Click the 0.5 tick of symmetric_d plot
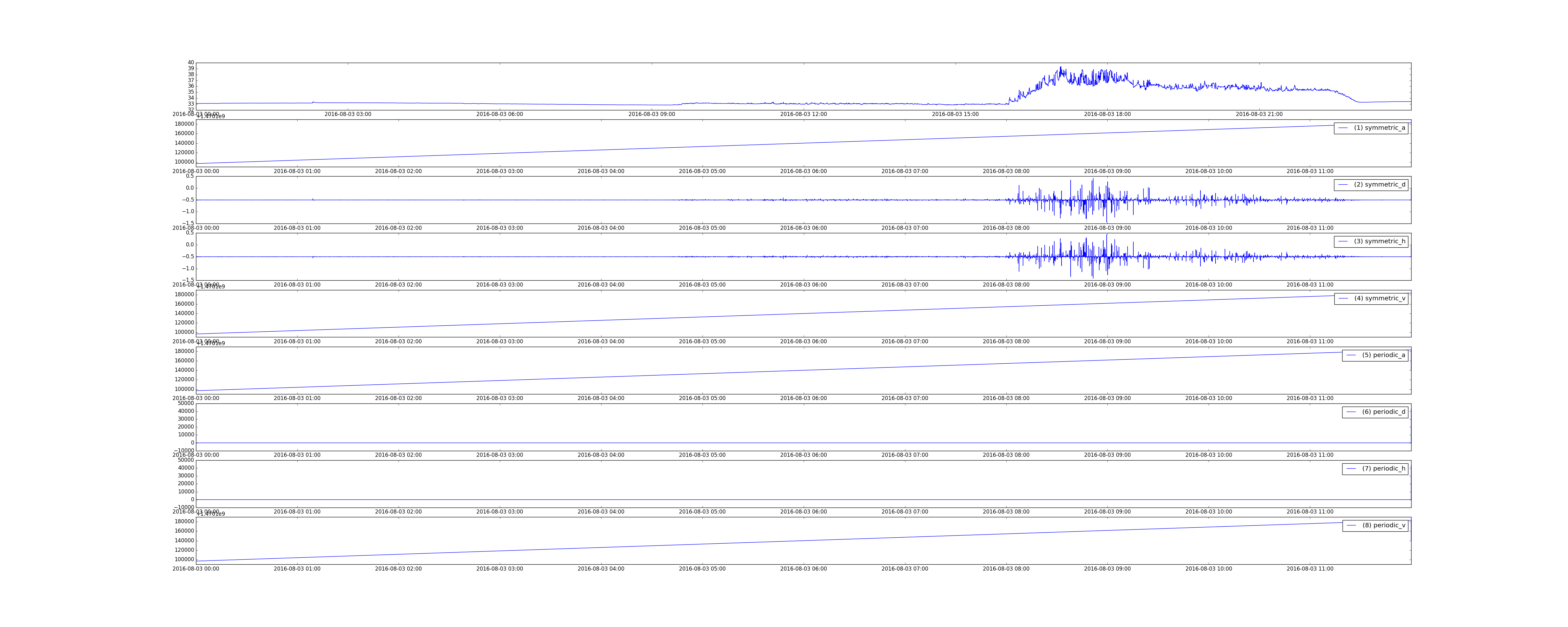 190,177
